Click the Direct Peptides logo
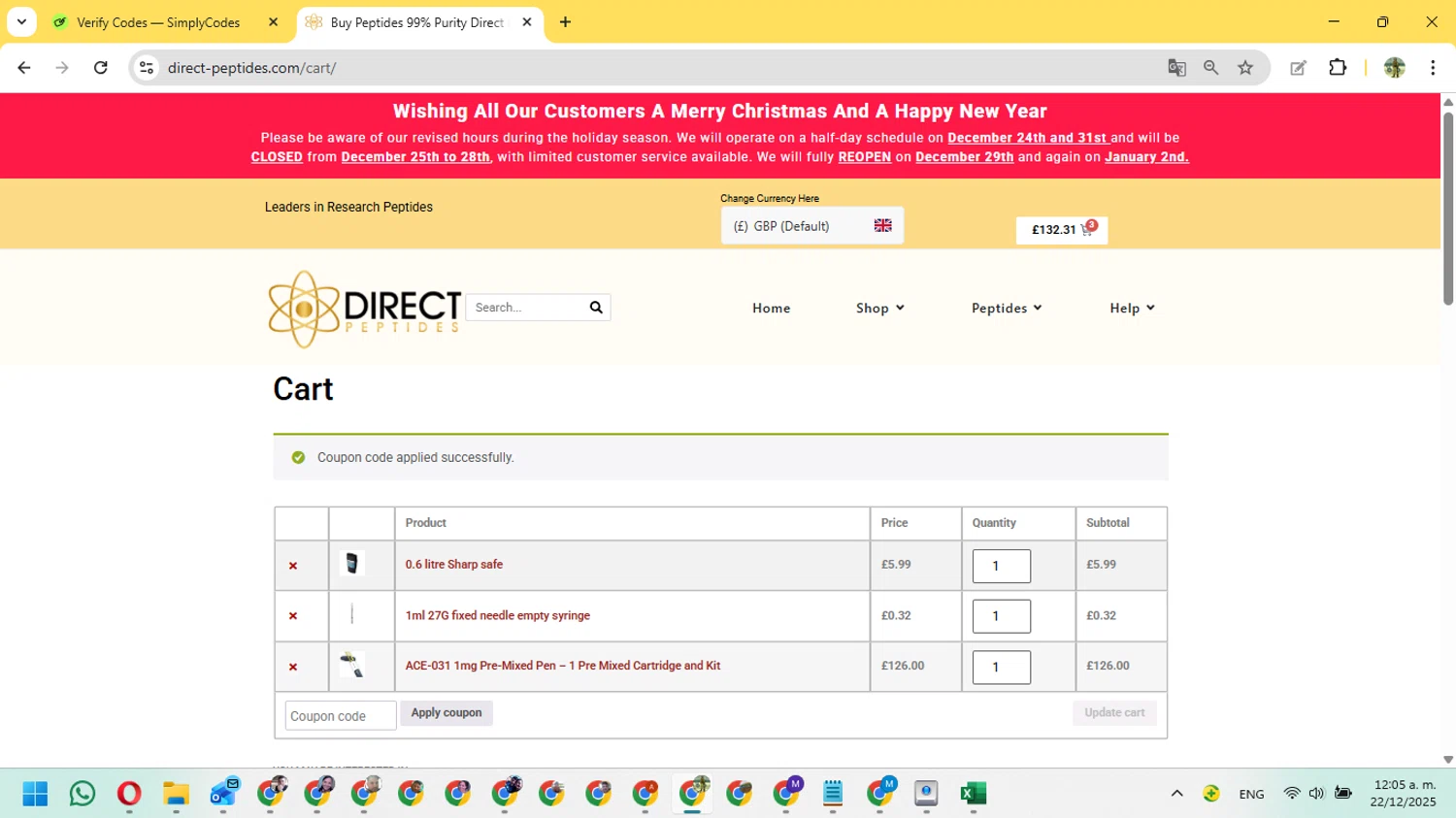This screenshot has height=818, width=1456. pyautogui.click(x=365, y=310)
